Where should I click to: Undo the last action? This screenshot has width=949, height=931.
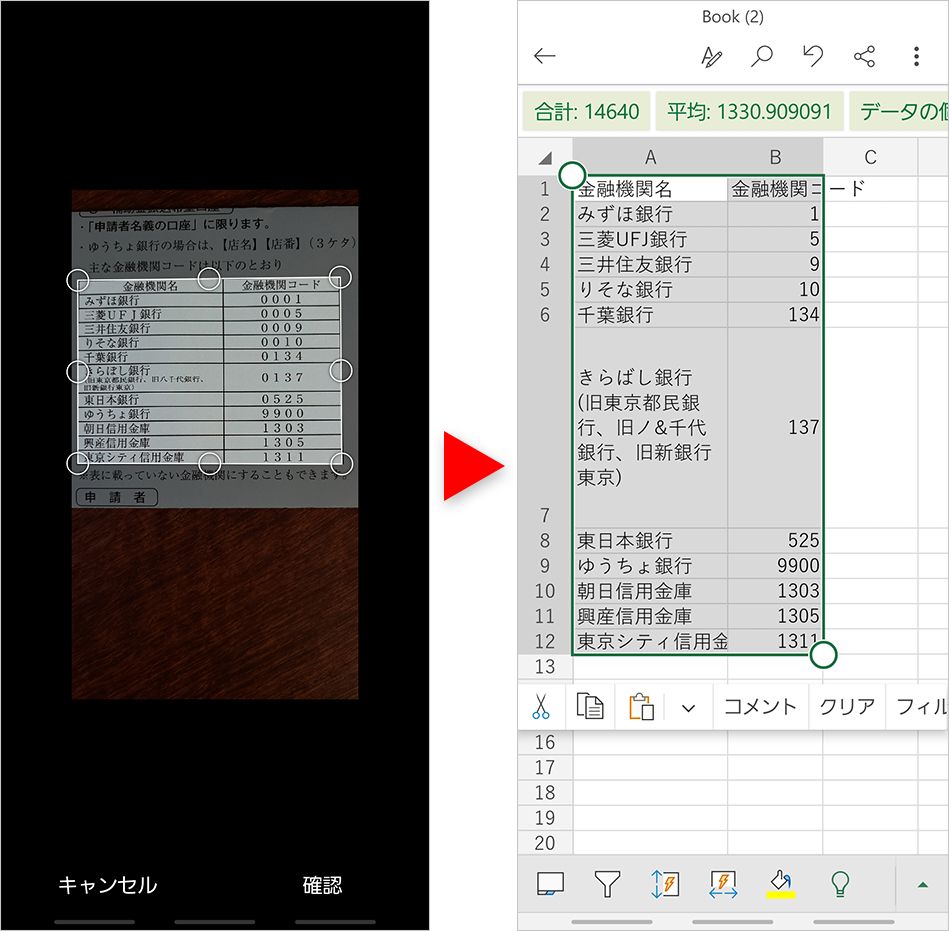813,56
